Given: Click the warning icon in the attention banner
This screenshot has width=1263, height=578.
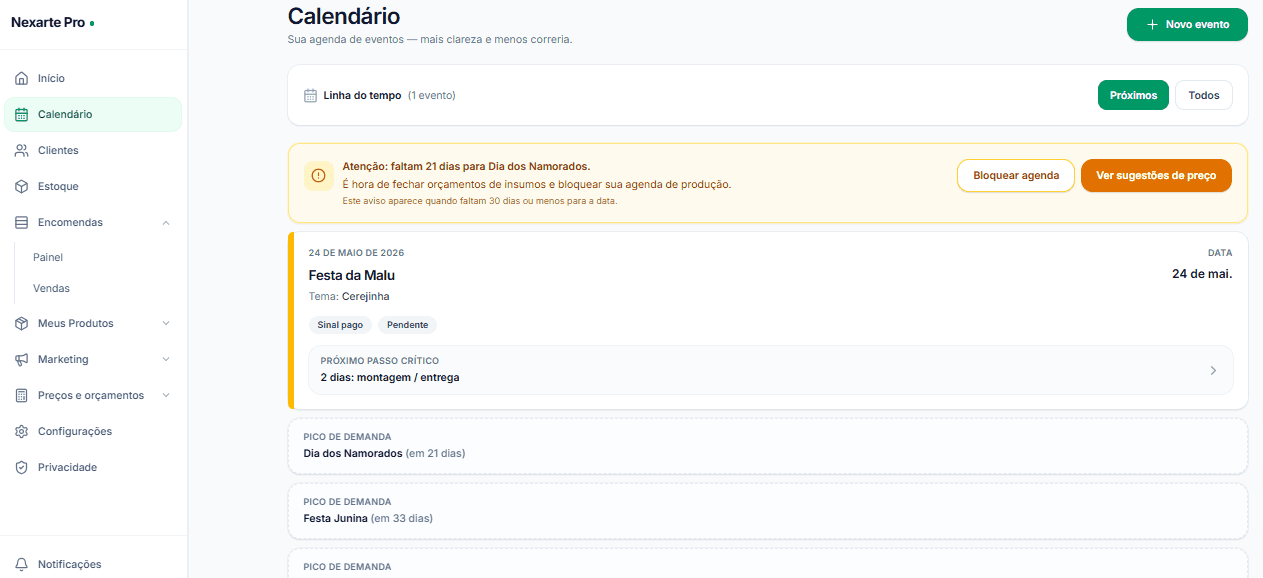Looking at the screenshot, I should pyautogui.click(x=318, y=176).
